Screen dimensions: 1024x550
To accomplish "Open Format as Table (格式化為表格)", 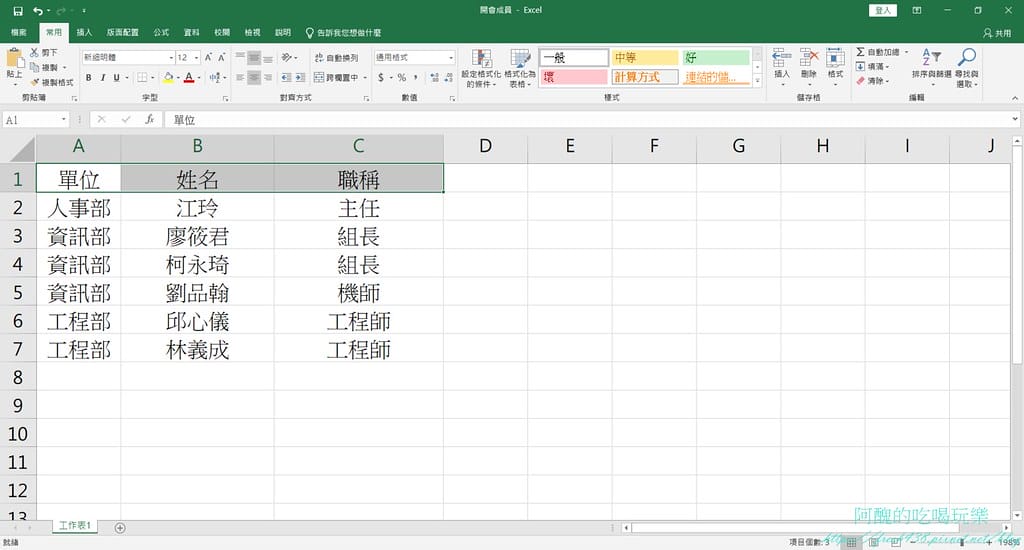I will (520, 68).
